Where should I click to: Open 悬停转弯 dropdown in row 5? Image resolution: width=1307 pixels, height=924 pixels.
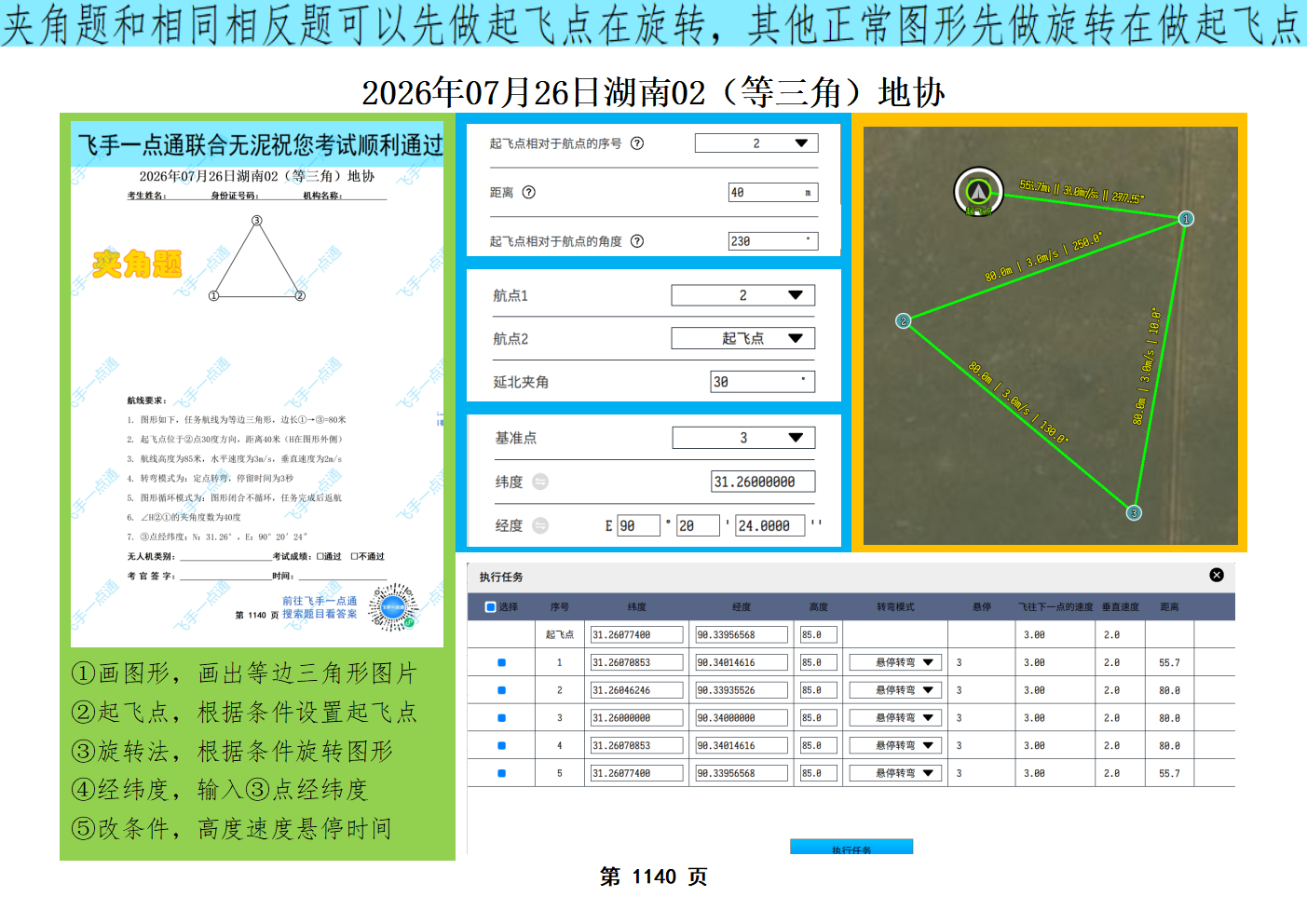coord(895,774)
